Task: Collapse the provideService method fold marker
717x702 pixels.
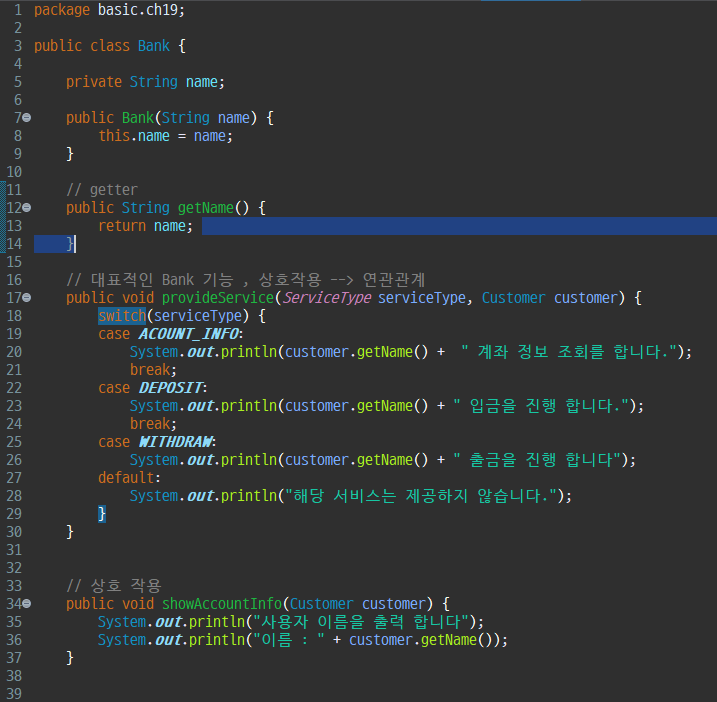Action: [x=27, y=298]
